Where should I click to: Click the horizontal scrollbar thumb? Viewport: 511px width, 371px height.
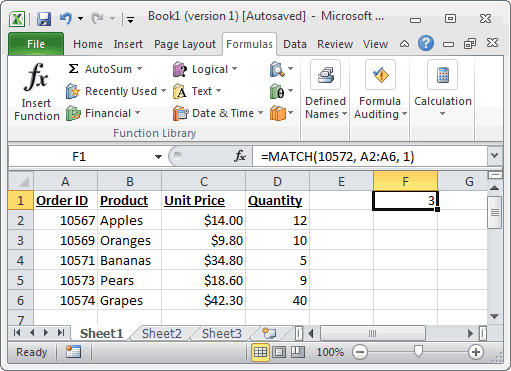coord(372,333)
